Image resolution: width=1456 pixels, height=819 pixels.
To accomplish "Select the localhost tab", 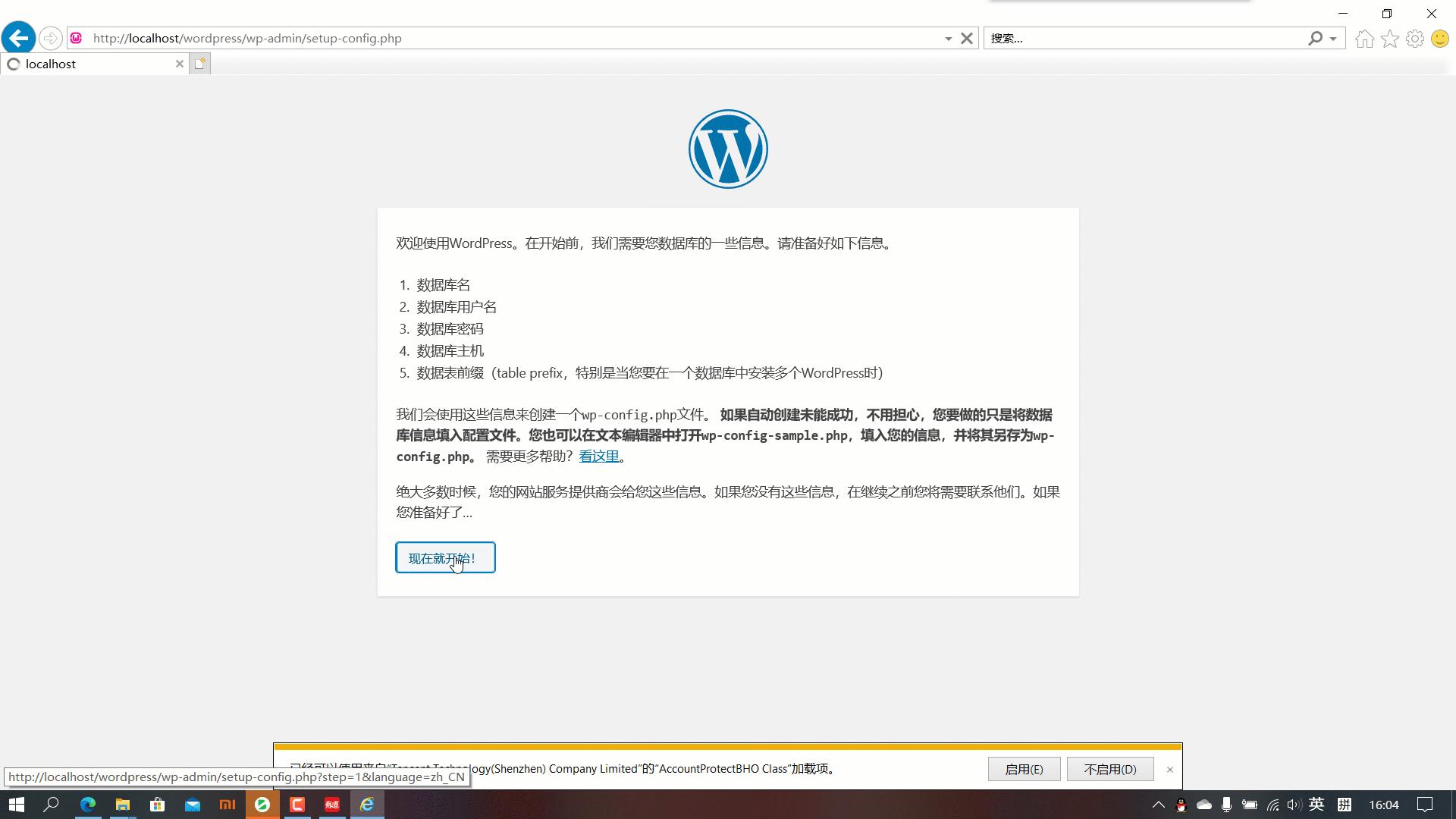I will tap(95, 64).
